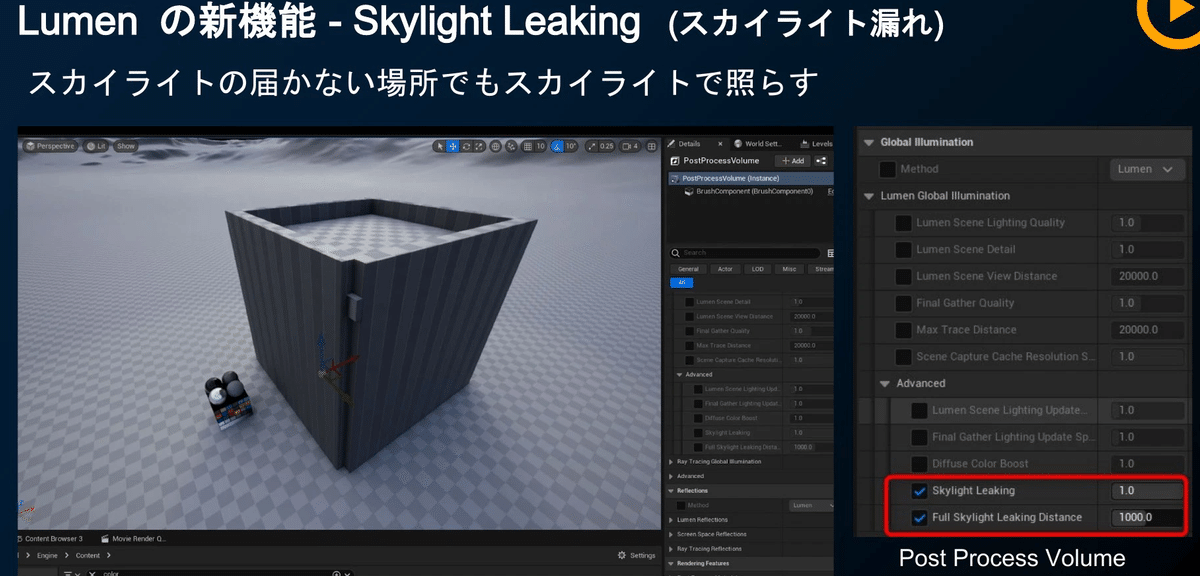Select PostProcessVolume (Instance) row
The height and width of the screenshot is (576, 1200).
750,178
